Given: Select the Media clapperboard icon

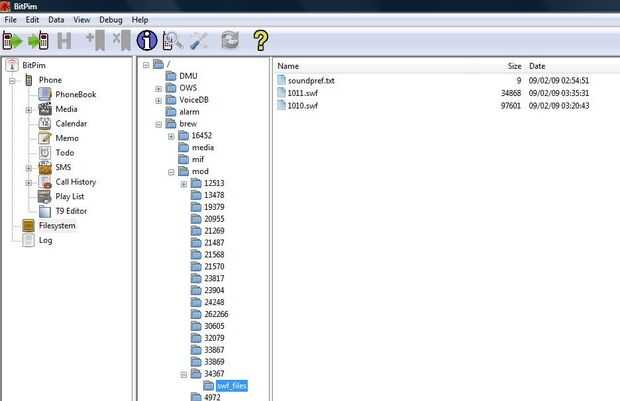Looking at the screenshot, I should [45, 109].
